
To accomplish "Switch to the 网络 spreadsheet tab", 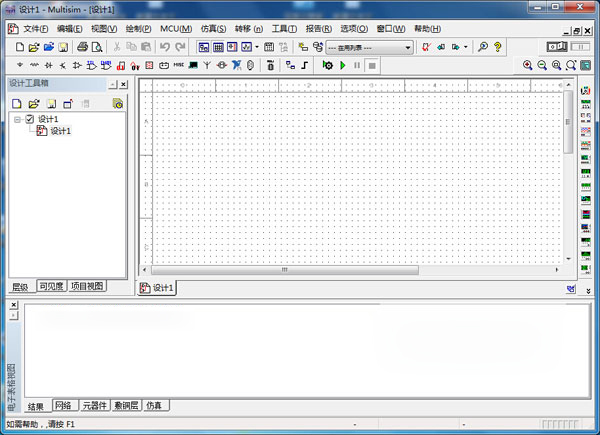I will (64, 406).
